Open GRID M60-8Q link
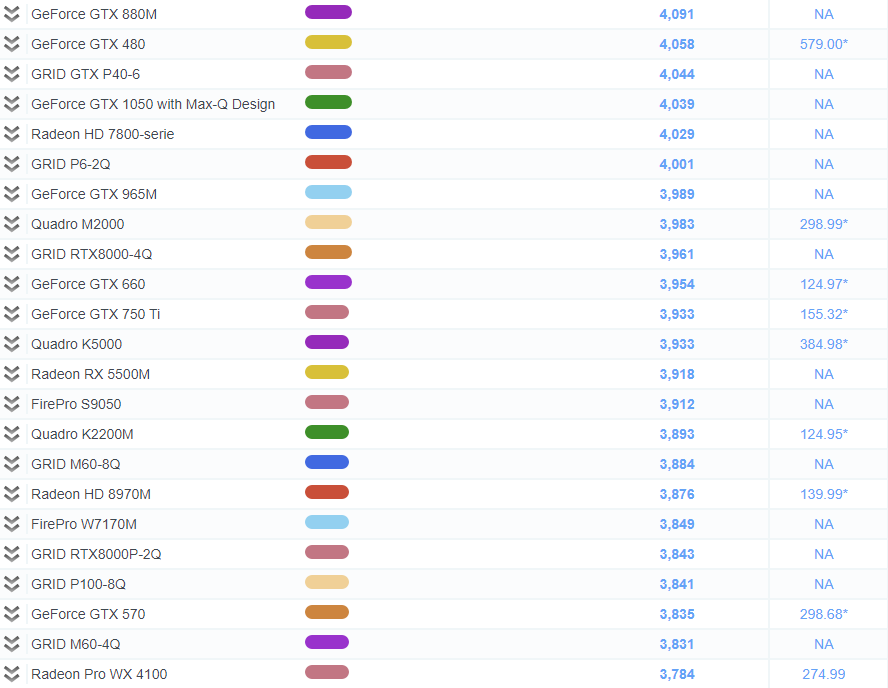 tap(76, 464)
